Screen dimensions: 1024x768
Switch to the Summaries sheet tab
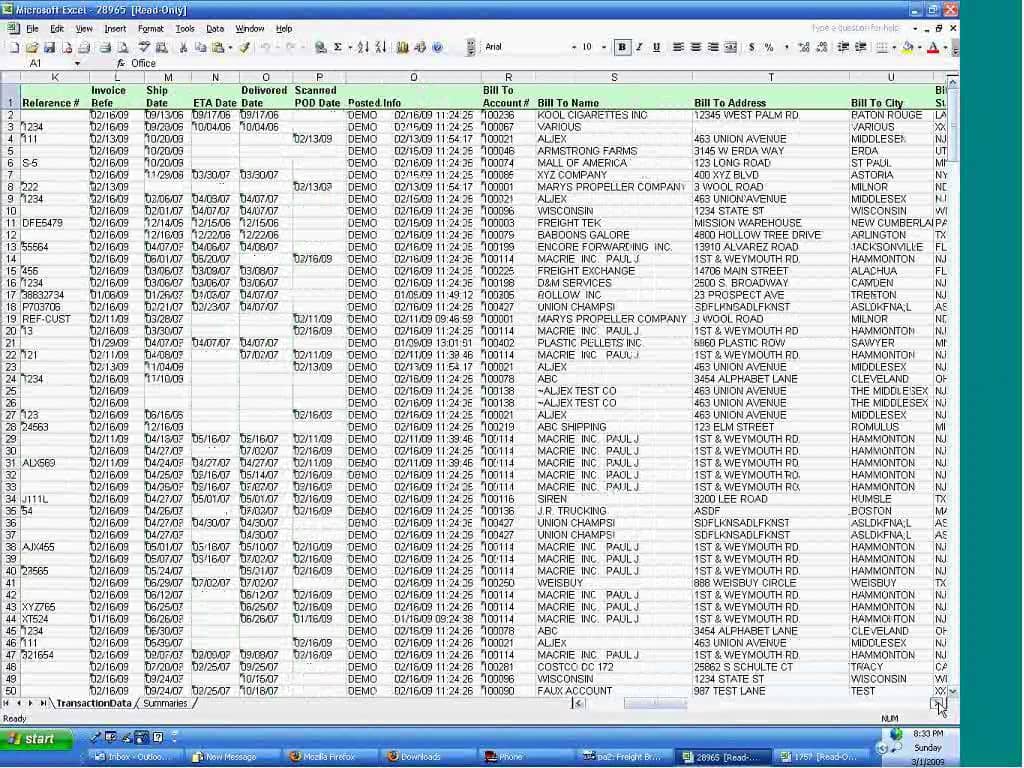coord(165,703)
